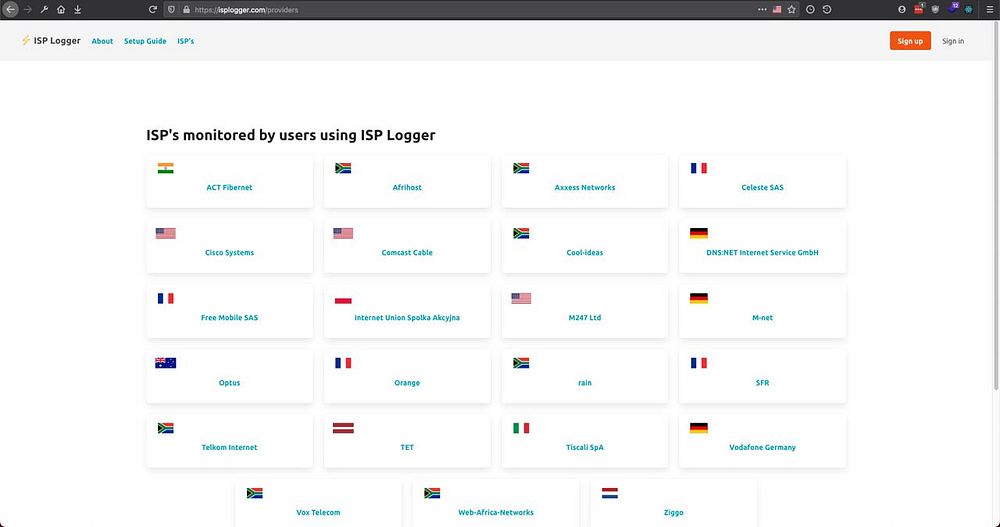Click the Sign in link
This screenshot has height=527, width=1000.
[953, 41]
